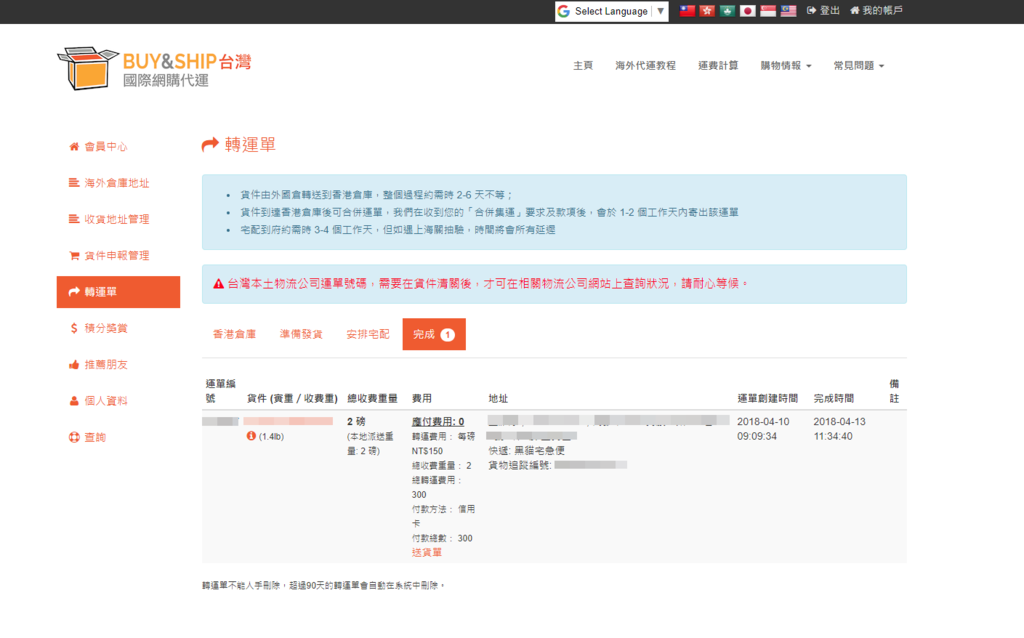Image resolution: width=1024 pixels, height=638 pixels.
Task: Open 積分獎賞 in the sidebar
Action: tap(105, 328)
